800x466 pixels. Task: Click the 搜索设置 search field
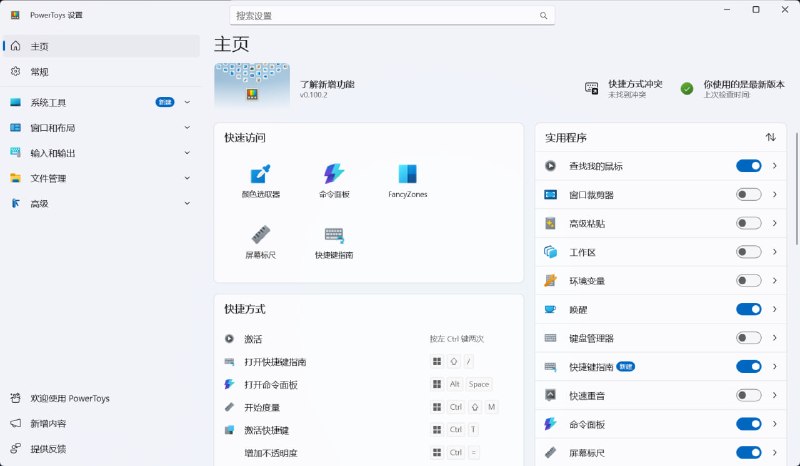[x=392, y=16]
